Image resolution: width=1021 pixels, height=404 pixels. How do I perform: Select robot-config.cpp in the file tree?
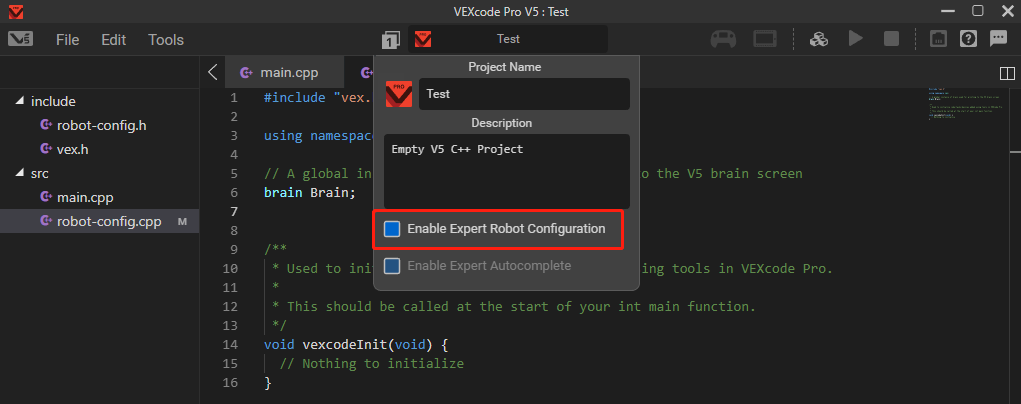click(100, 221)
